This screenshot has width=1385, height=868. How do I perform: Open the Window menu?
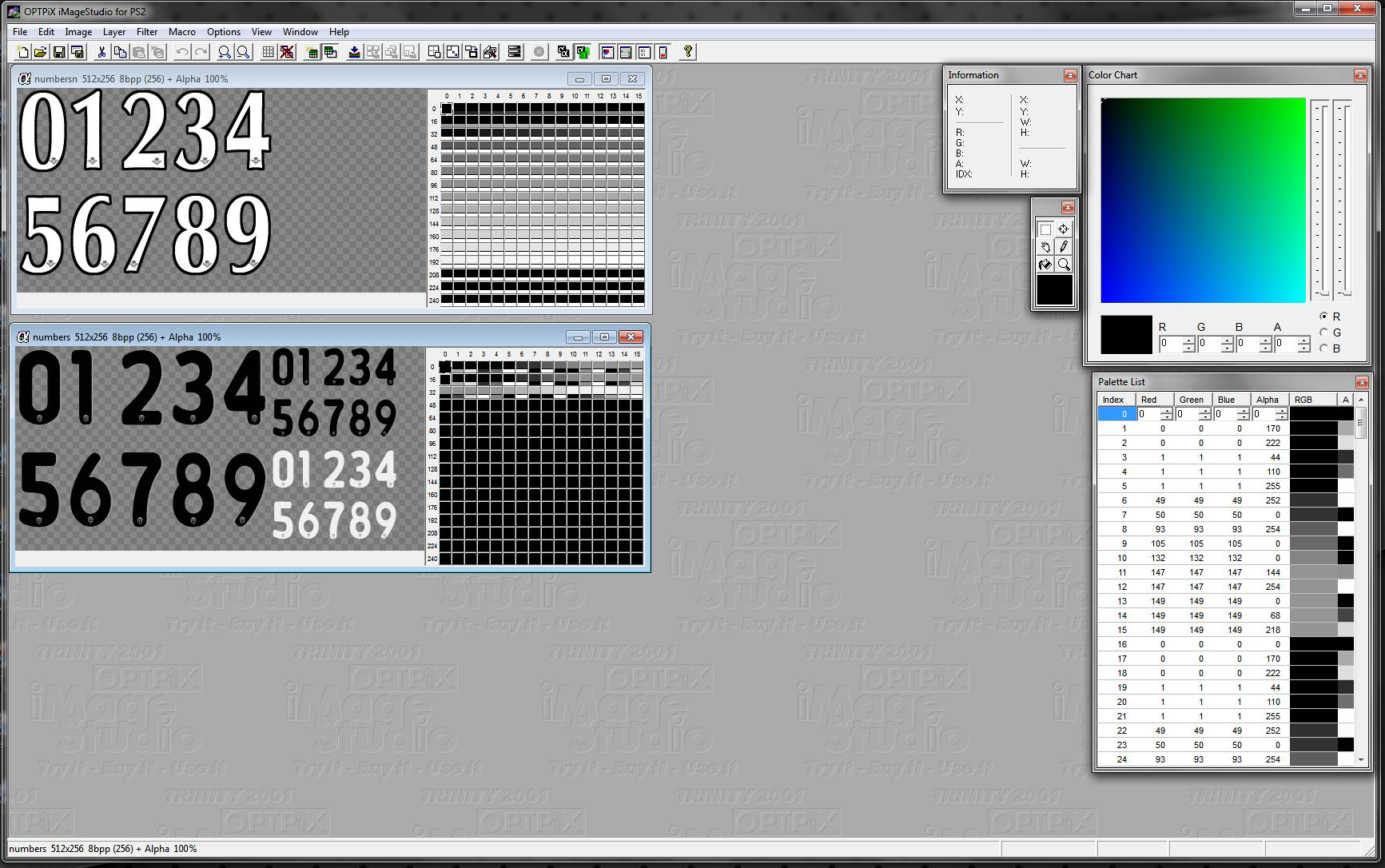tap(300, 32)
